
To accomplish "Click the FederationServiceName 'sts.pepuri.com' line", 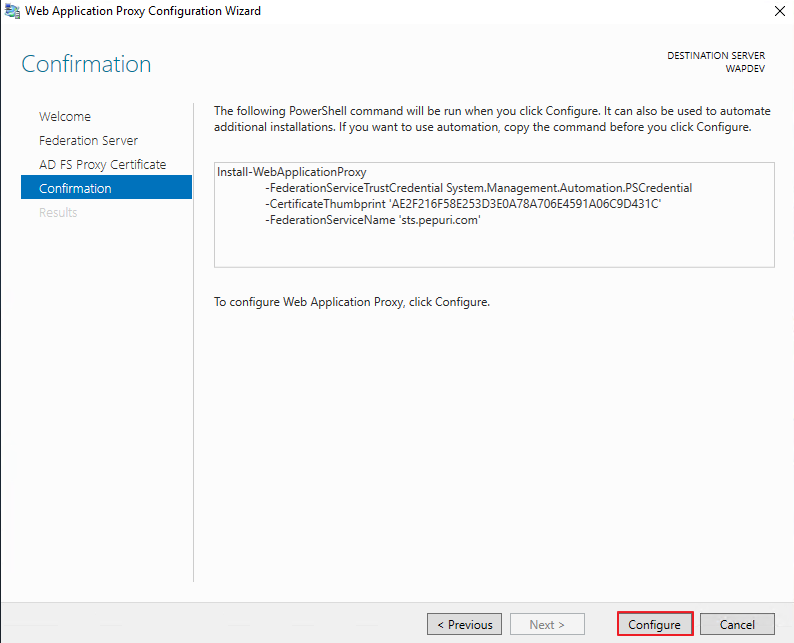I will tap(373, 220).
